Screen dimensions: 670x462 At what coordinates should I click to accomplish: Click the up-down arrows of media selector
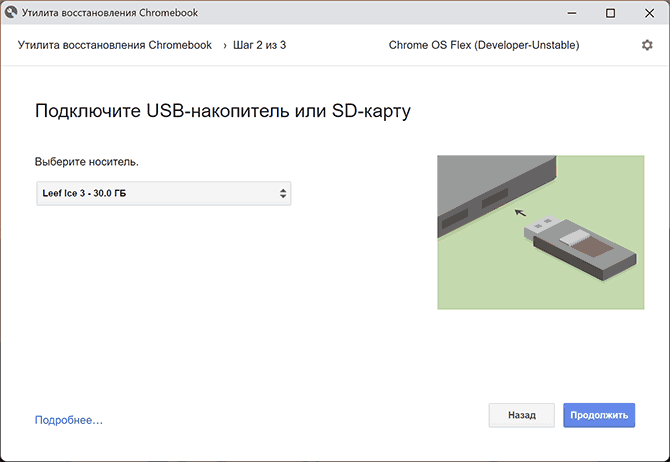(x=283, y=194)
